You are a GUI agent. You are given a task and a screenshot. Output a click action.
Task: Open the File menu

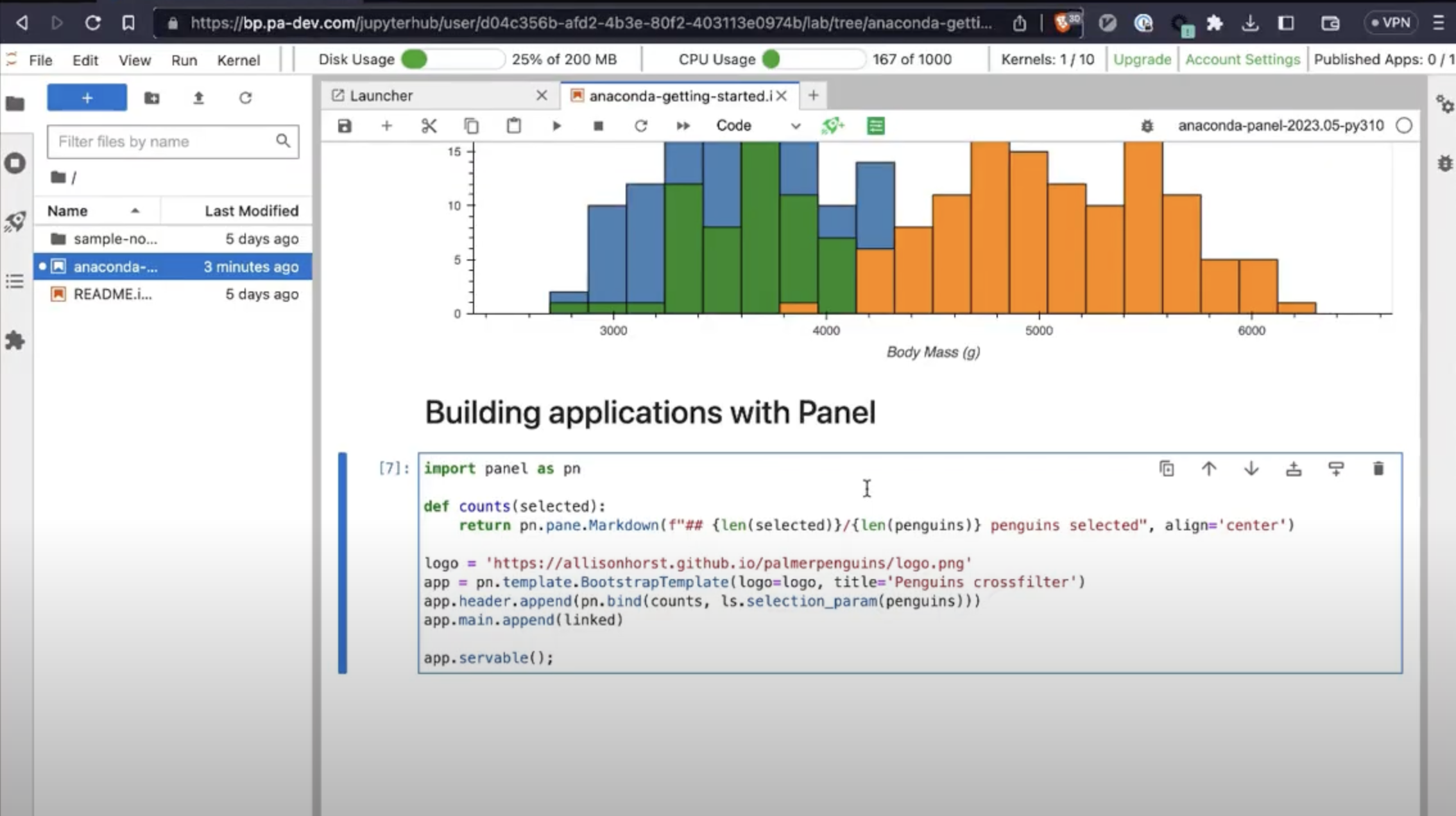coord(40,60)
